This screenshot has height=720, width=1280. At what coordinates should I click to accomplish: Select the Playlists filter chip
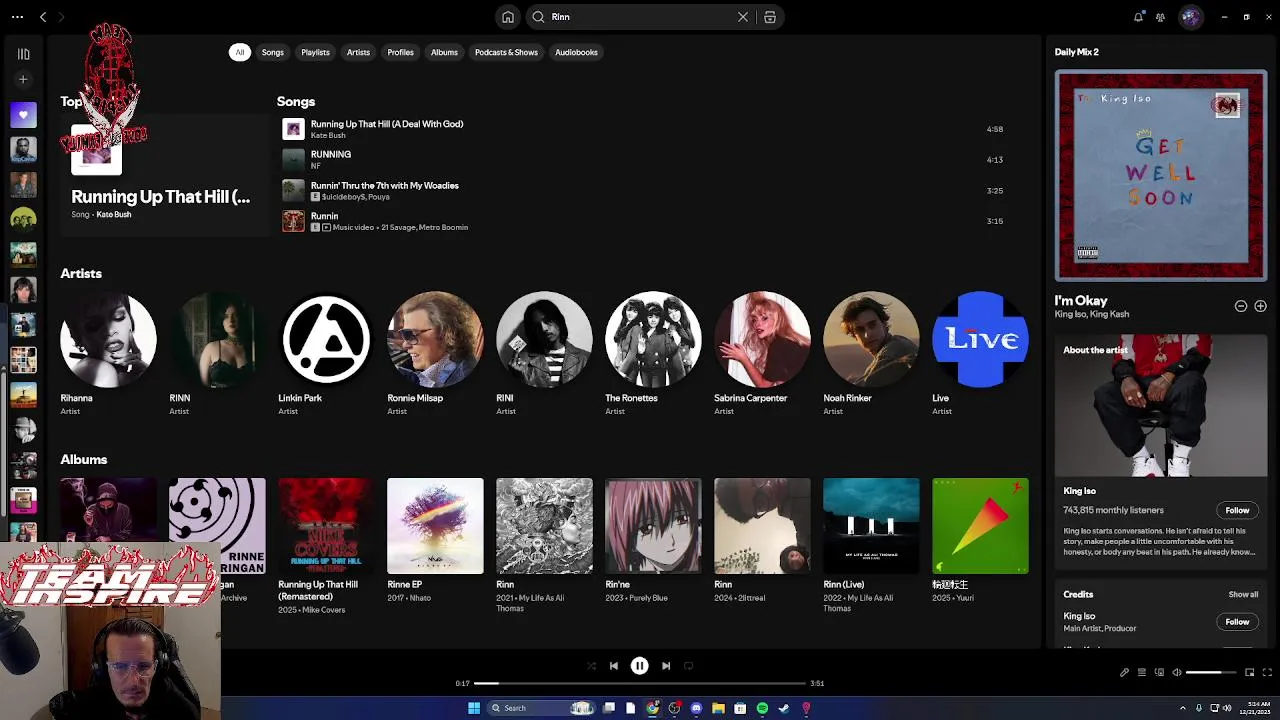(x=315, y=52)
